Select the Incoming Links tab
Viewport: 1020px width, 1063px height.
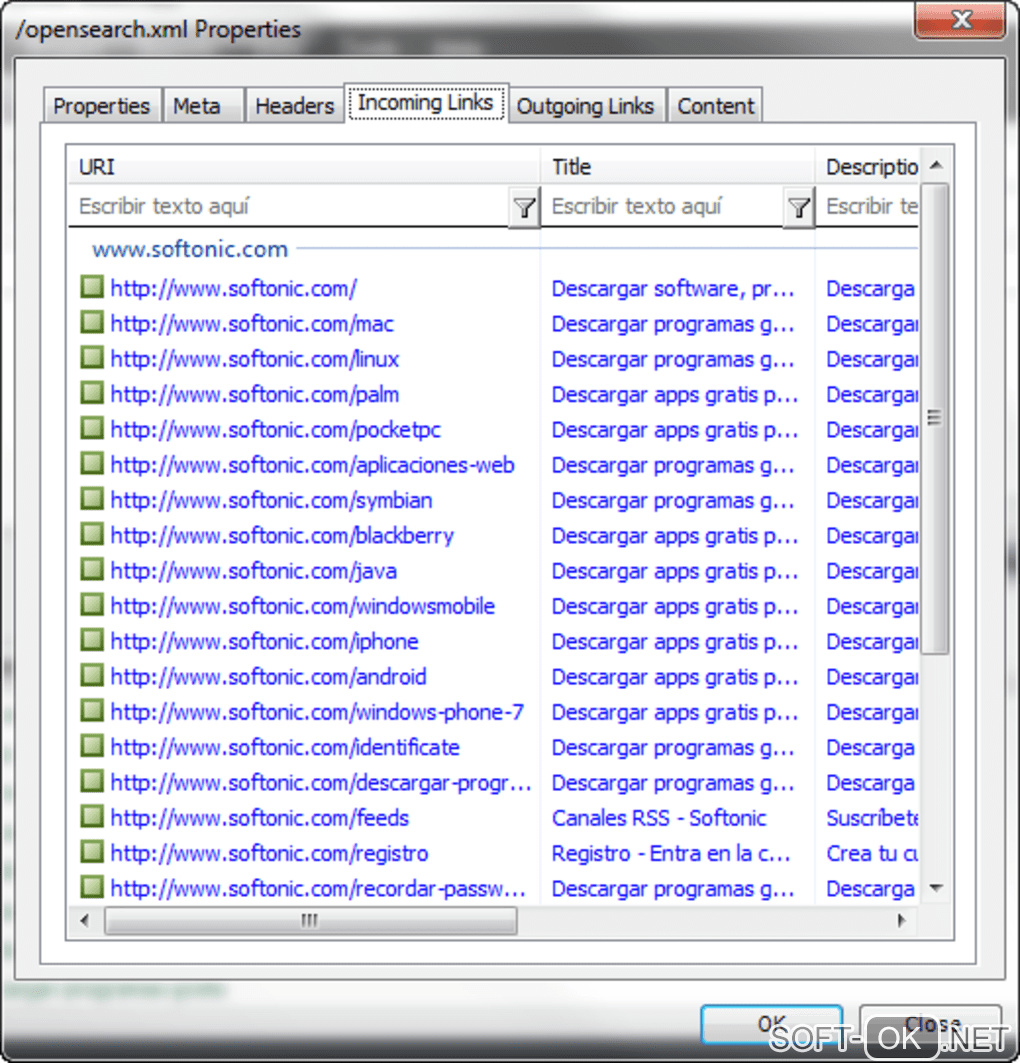point(426,103)
